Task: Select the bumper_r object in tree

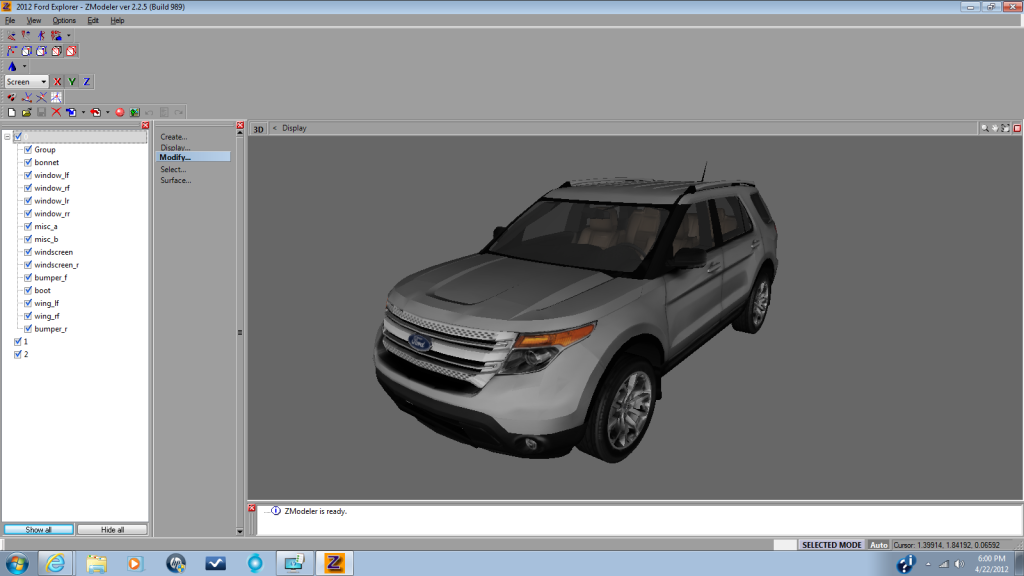Action: click(x=51, y=329)
